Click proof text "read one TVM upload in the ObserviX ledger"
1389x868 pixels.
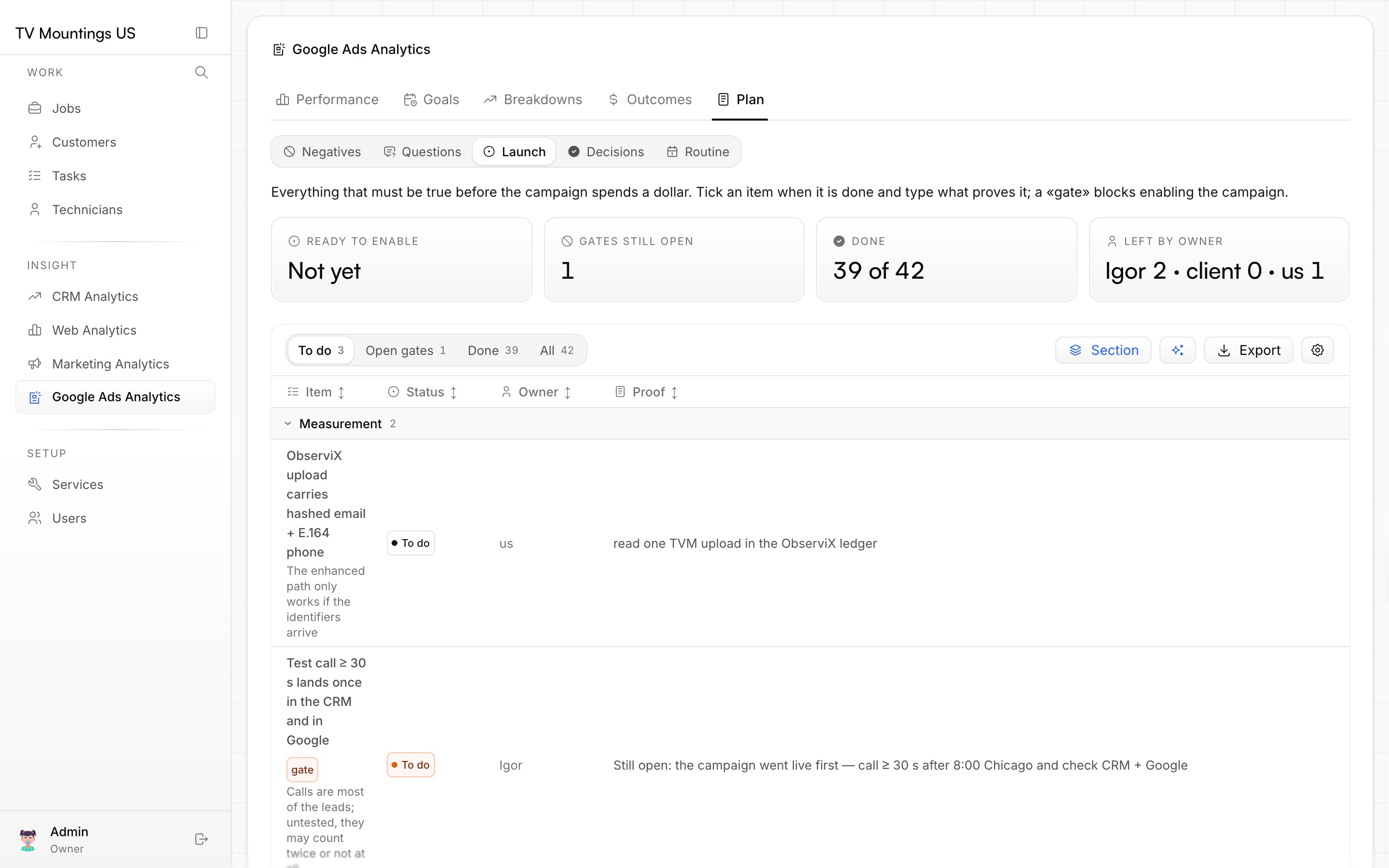pos(745,543)
